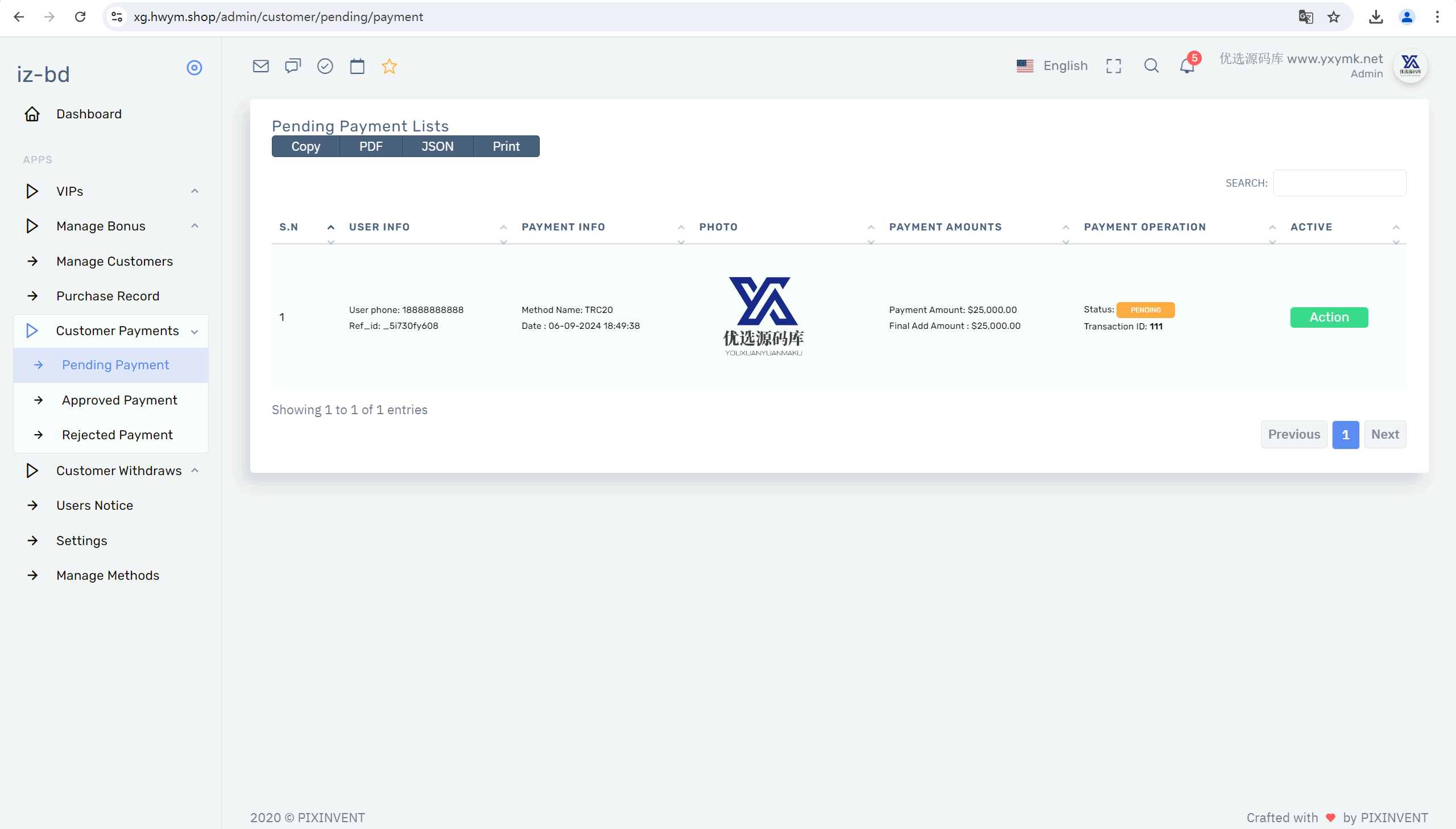
Task: Toggle fullscreen mode icon
Action: coord(1114,66)
